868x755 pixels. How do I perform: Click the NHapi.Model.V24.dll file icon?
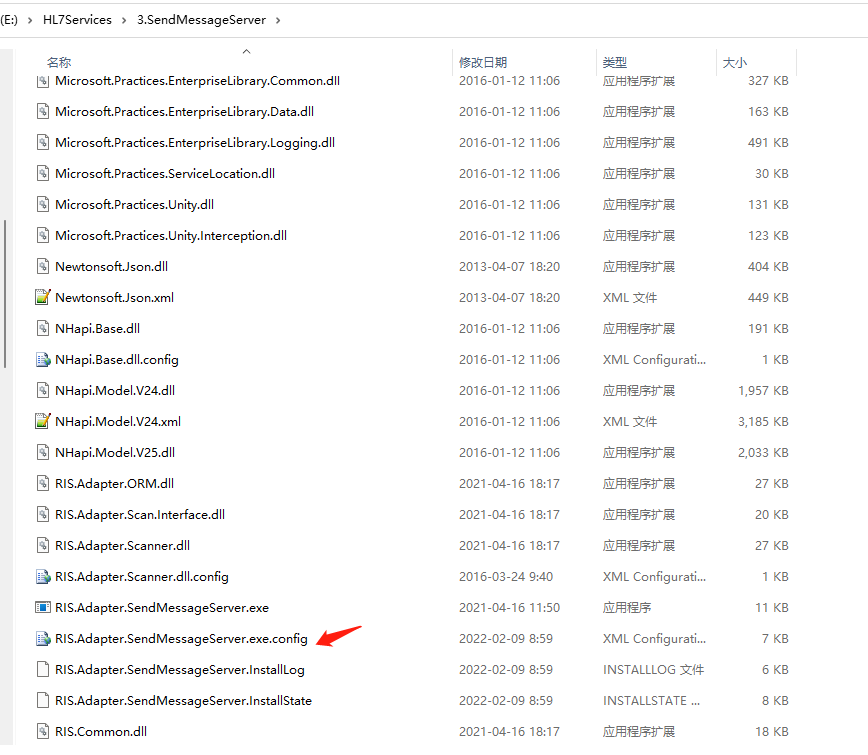[43, 391]
